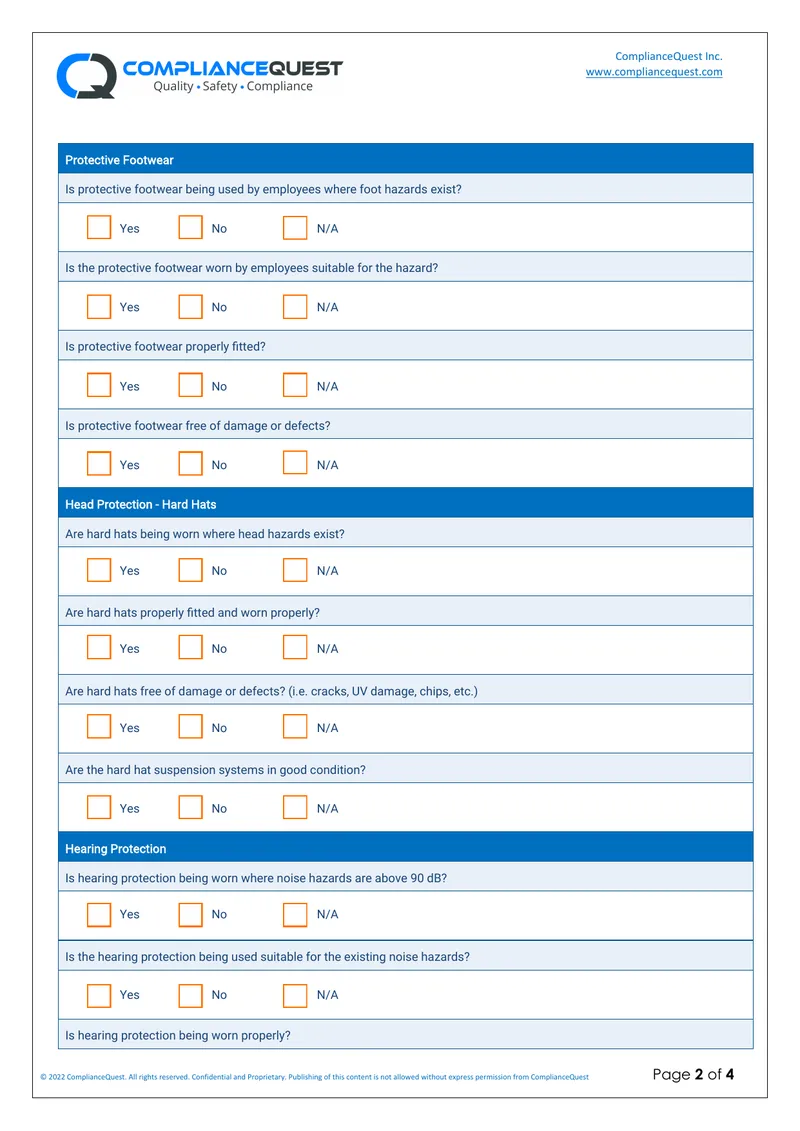Viewport: 800px width, 1131px height.
Task: Check N/A for protective footwear properly fitted
Action: coord(295,384)
